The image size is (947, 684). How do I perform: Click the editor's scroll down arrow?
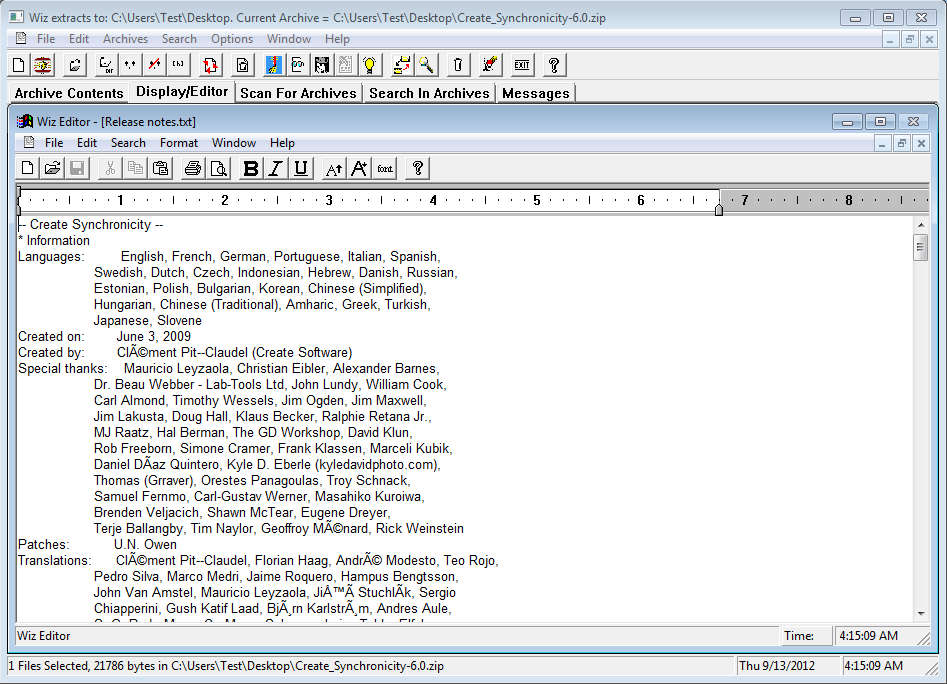click(920, 613)
